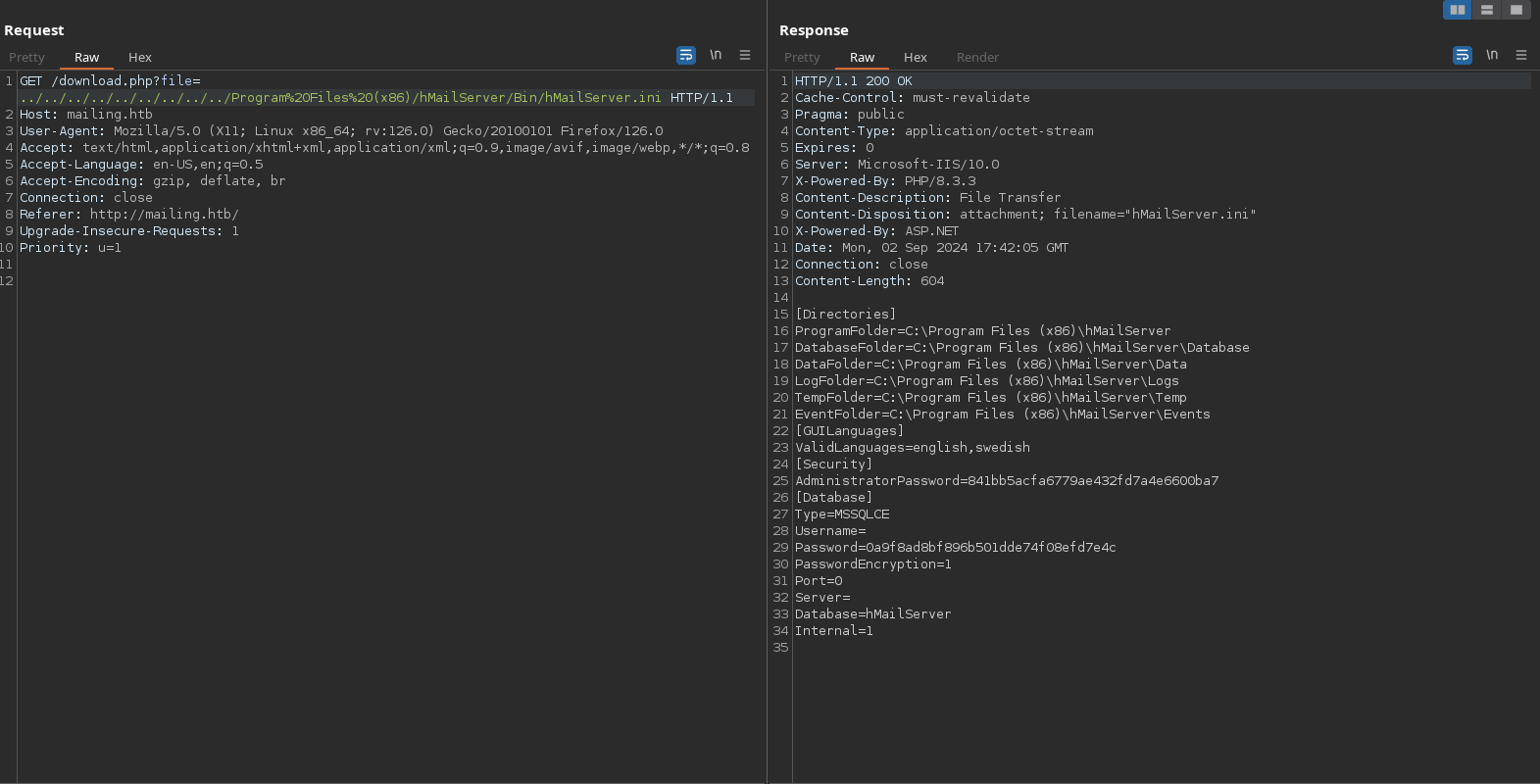Image resolution: width=1540 pixels, height=784 pixels.
Task: Open the Response panel hamburger options menu
Action: tap(1521, 55)
